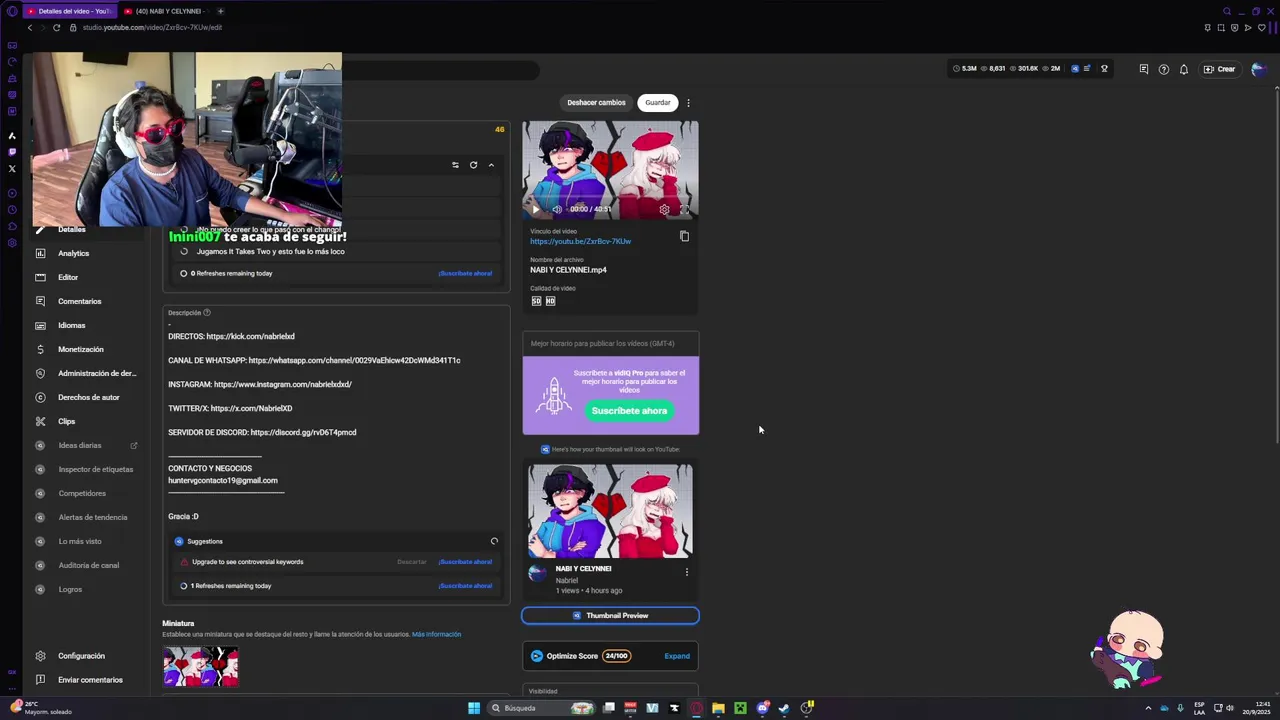Image resolution: width=1280 pixels, height=720 pixels.
Task: Open video player settings gear
Action: [x=664, y=209]
